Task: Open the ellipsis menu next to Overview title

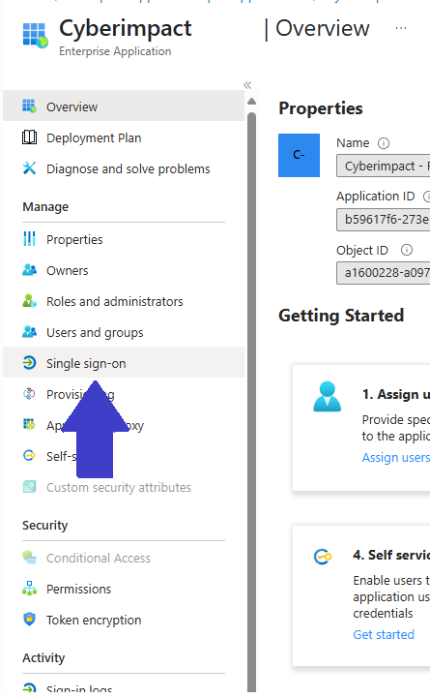Action: click(x=401, y=28)
